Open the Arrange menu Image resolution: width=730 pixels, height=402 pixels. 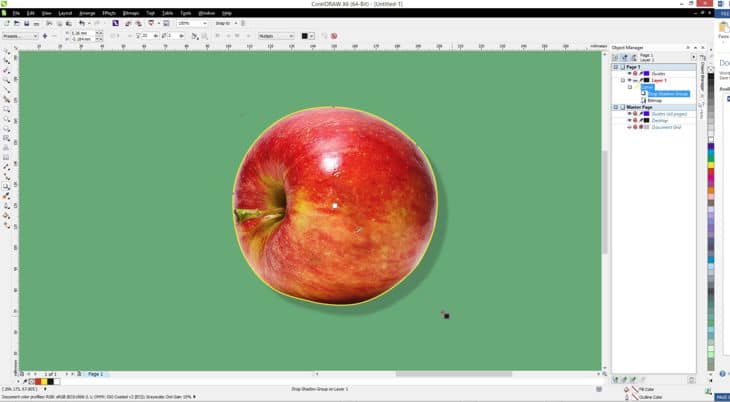tap(87, 14)
